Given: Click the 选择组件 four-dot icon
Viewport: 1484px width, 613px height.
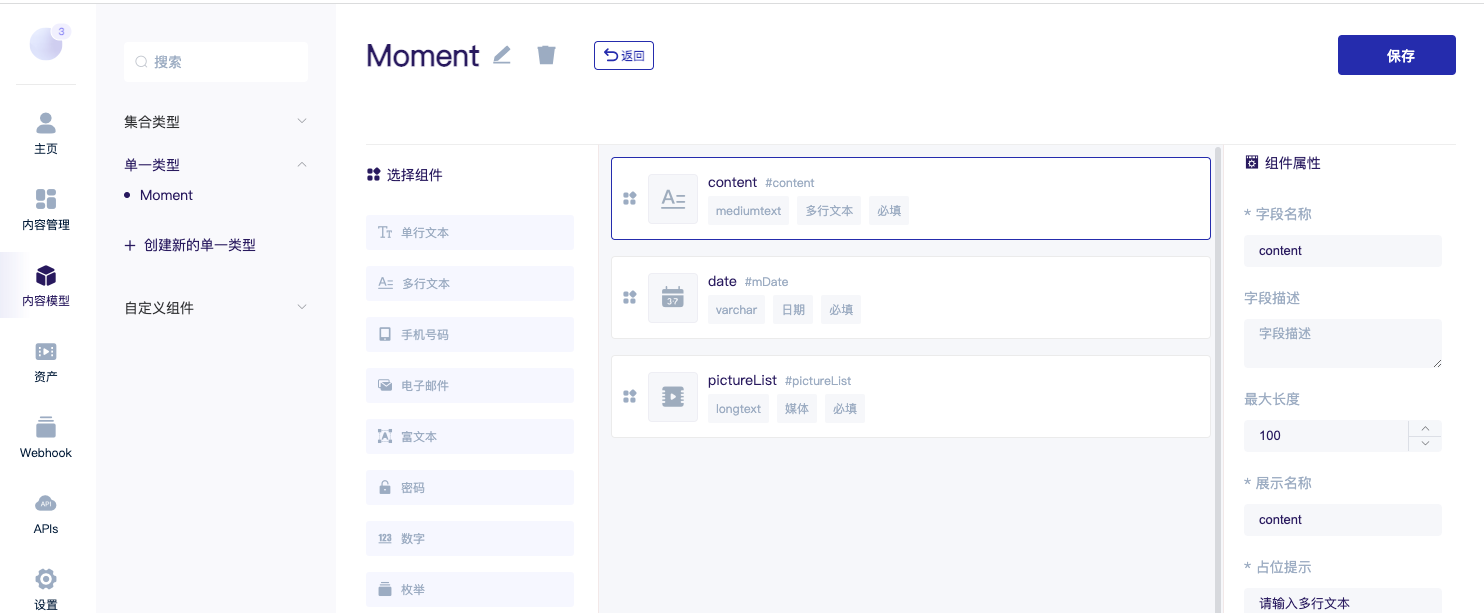Looking at the screenshot, I should pos(373,175).
